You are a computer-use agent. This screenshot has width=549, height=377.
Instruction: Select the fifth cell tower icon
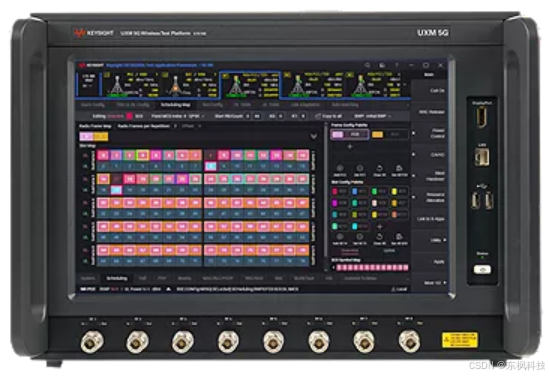tap(360, 86)
